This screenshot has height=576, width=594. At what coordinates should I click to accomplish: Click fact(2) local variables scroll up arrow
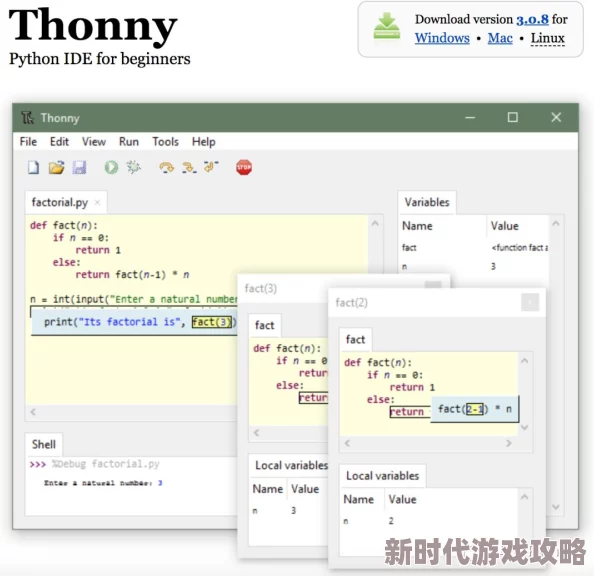pyautogui.click(x=524, y=497)
